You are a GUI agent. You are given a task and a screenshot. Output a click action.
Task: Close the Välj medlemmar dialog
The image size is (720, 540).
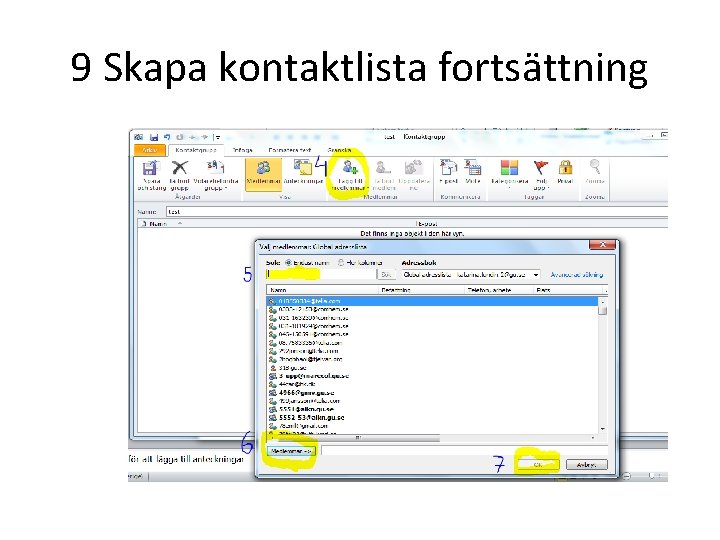coord(602,245)
